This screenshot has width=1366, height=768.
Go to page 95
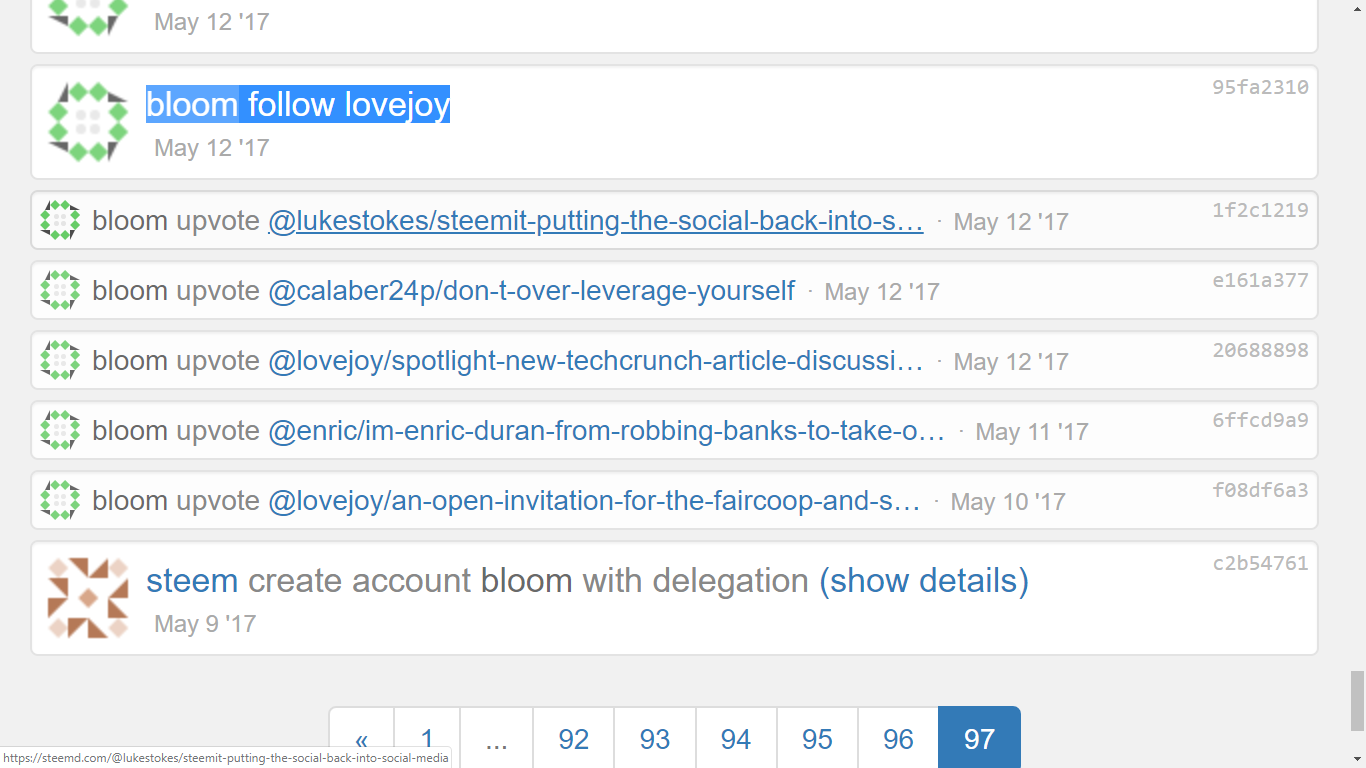817,739
